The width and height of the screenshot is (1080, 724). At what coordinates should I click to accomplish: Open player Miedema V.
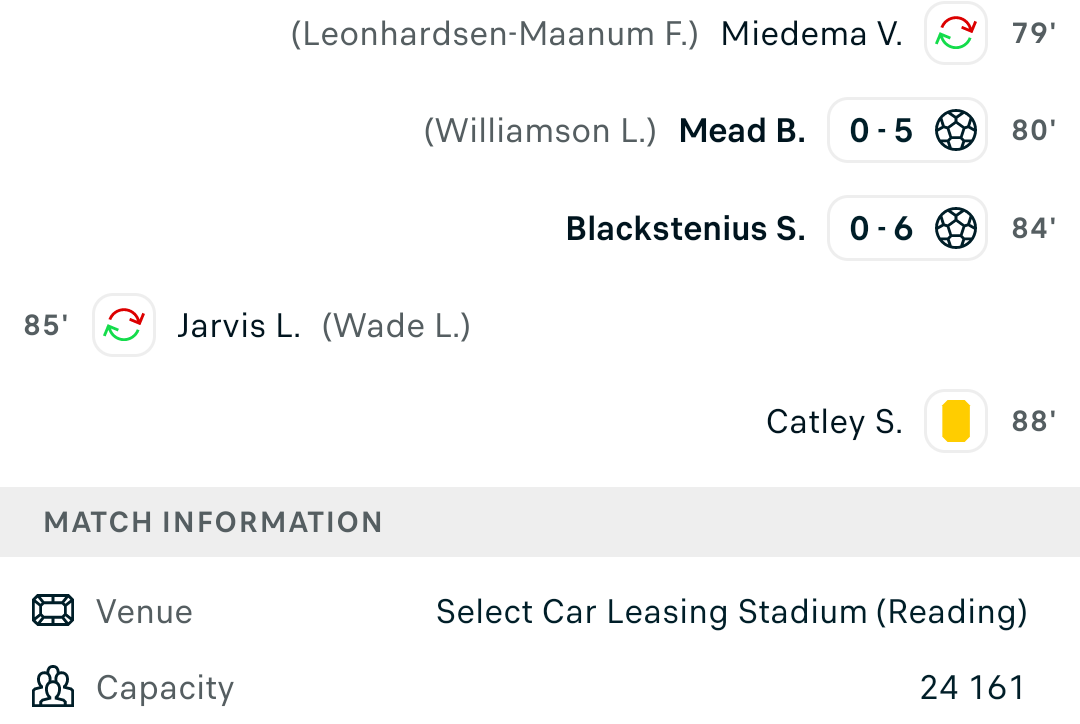(x=811, y=34)
